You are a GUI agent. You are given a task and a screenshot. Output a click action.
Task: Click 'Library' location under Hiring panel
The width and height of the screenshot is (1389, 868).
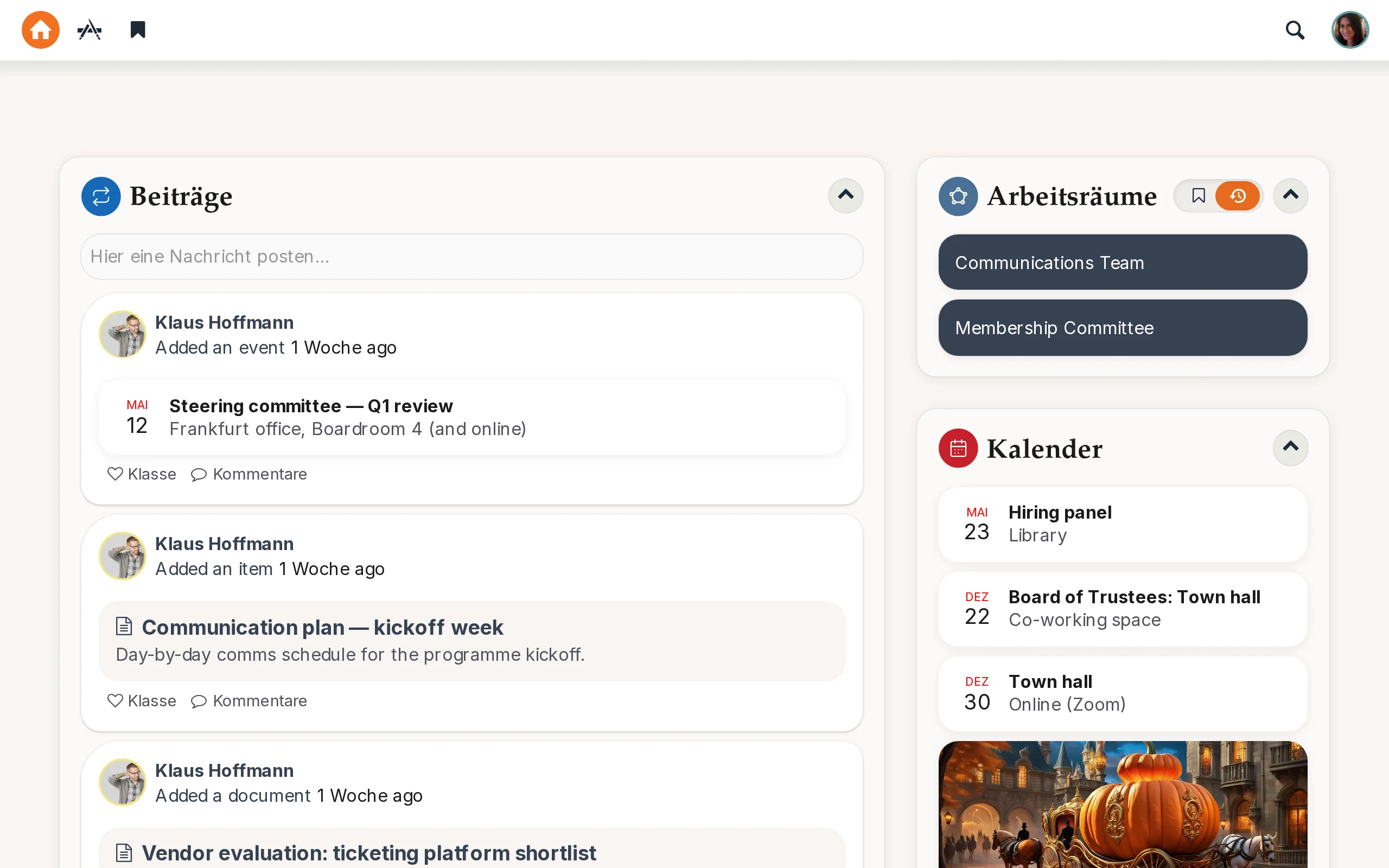[x=1038, y=535]
